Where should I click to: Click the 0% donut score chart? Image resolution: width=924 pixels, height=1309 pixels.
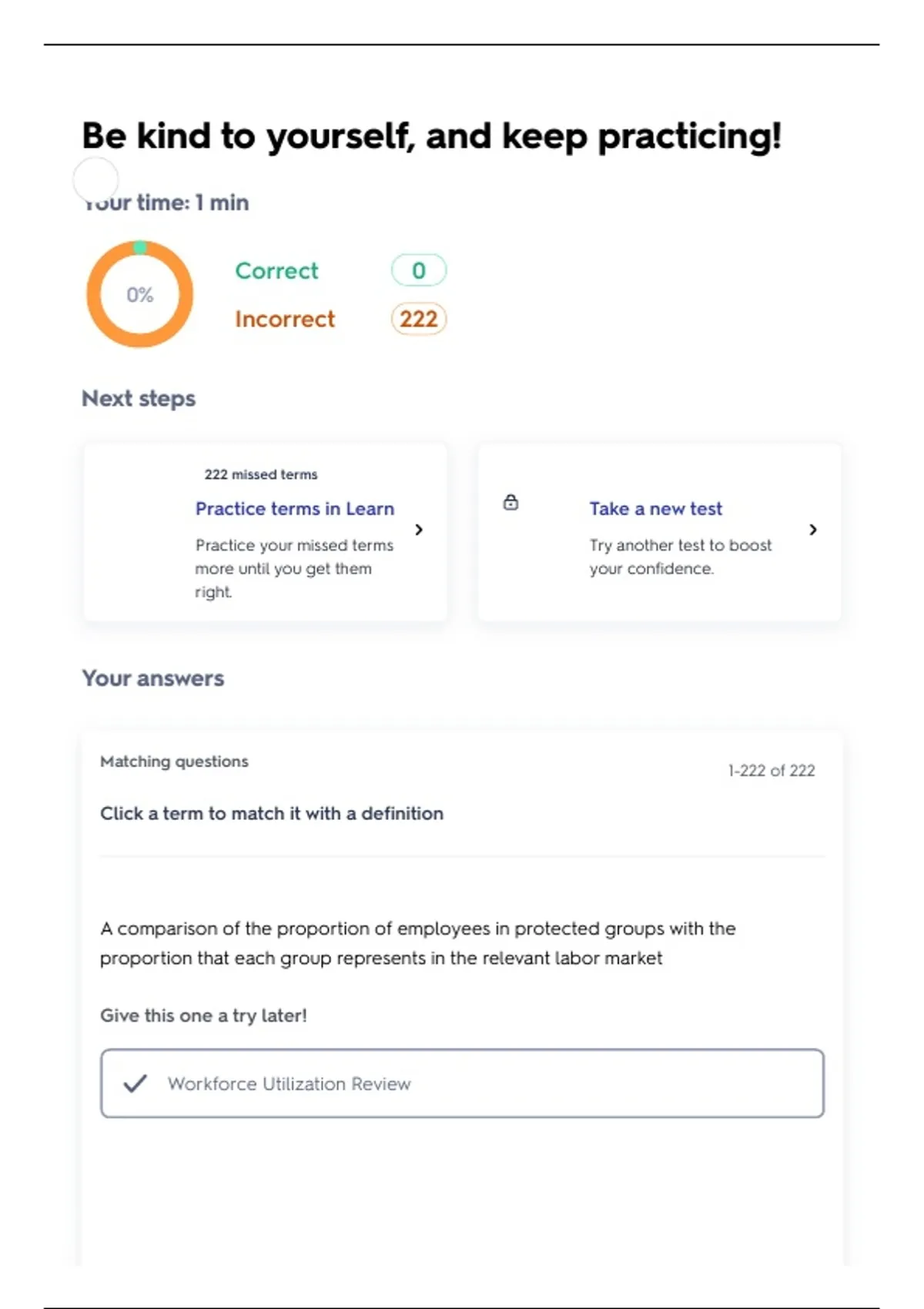[x=139, y=294]
